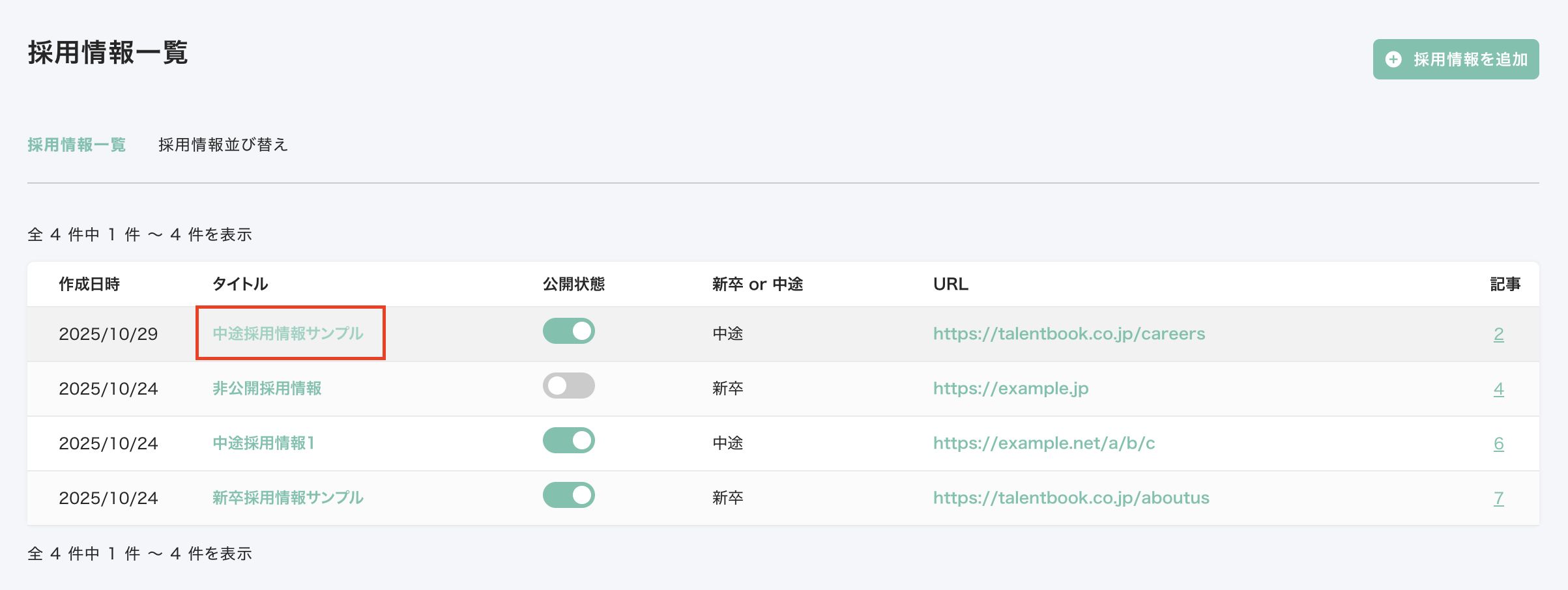Switch to the 採用情報一覧 tab
The height and width of the screenshot is (590, 1568).
tap(76, 145)
